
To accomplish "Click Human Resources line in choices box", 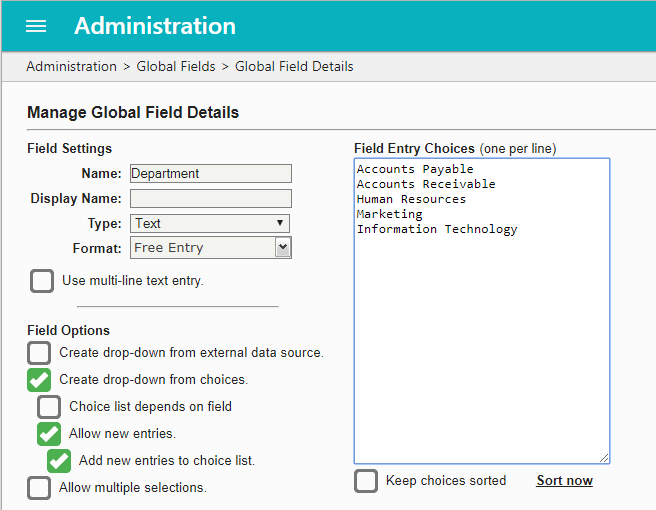I will pyautogui.click(x=411, y=199).
